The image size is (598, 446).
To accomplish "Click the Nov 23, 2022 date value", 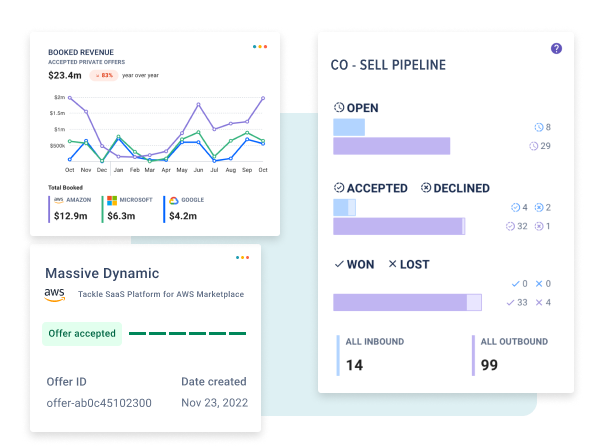I will pos(215,403).
